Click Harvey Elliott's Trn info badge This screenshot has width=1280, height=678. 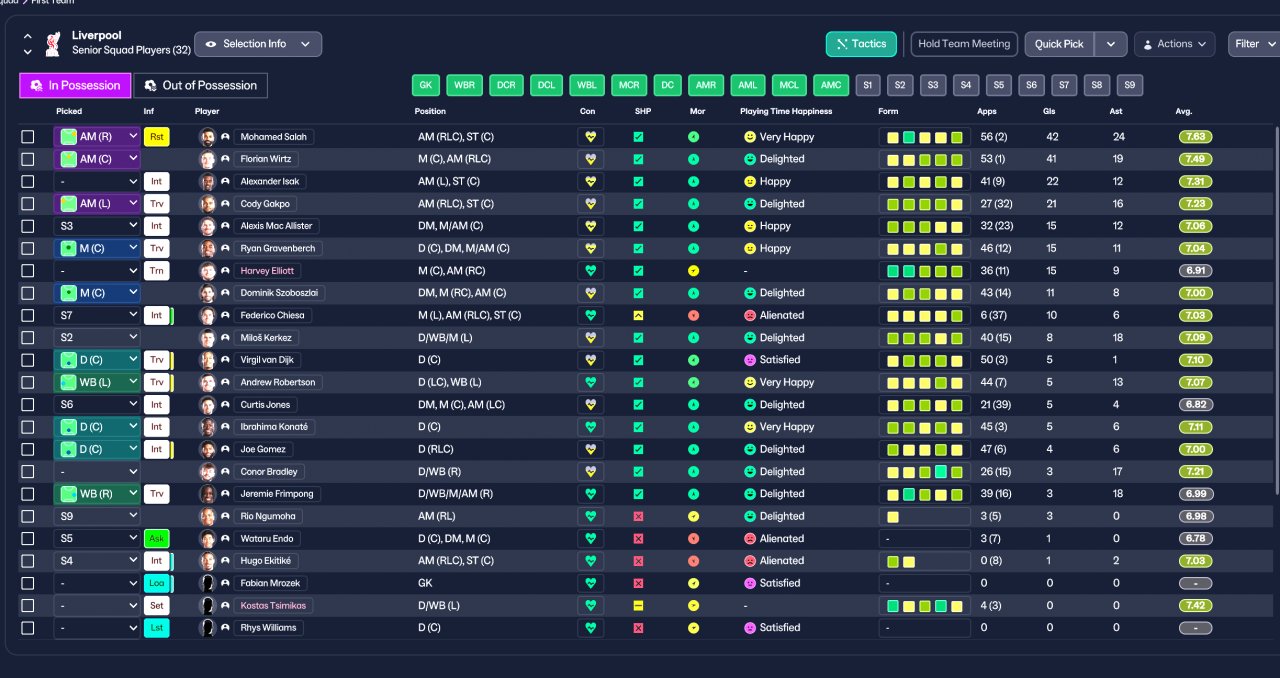tap(156, 271)
